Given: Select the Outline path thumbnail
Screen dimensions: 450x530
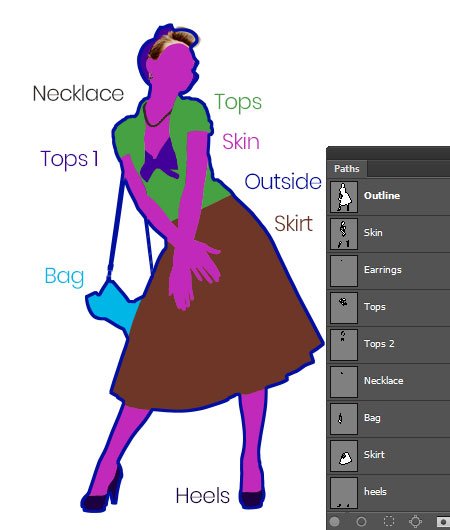Looking at the screenshot, I should [x=344, y=197].
